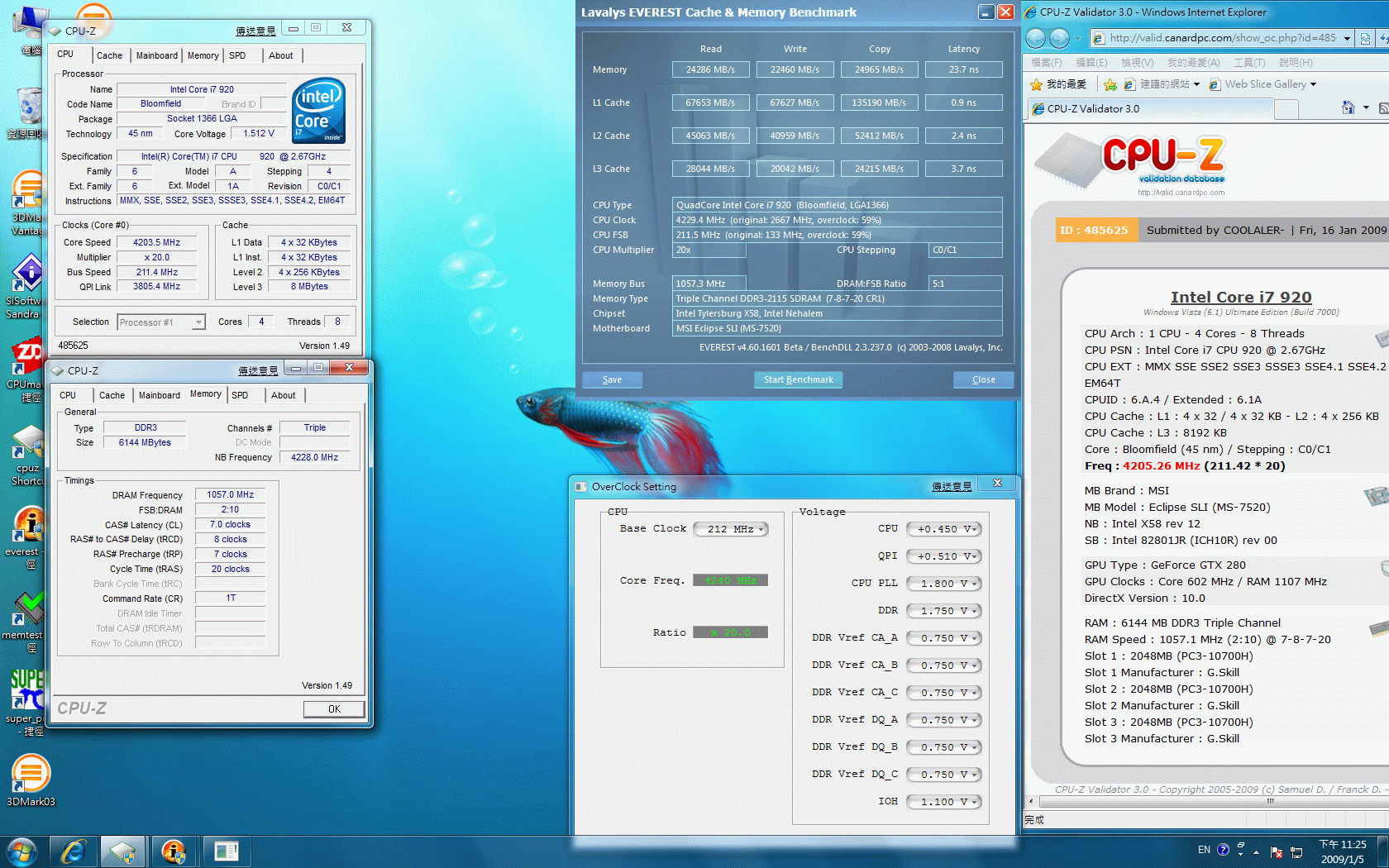Open the DDR Vref CA_C dropdown
The height and width of the screenshot is (868, 1389).
[x=943, y=693]
